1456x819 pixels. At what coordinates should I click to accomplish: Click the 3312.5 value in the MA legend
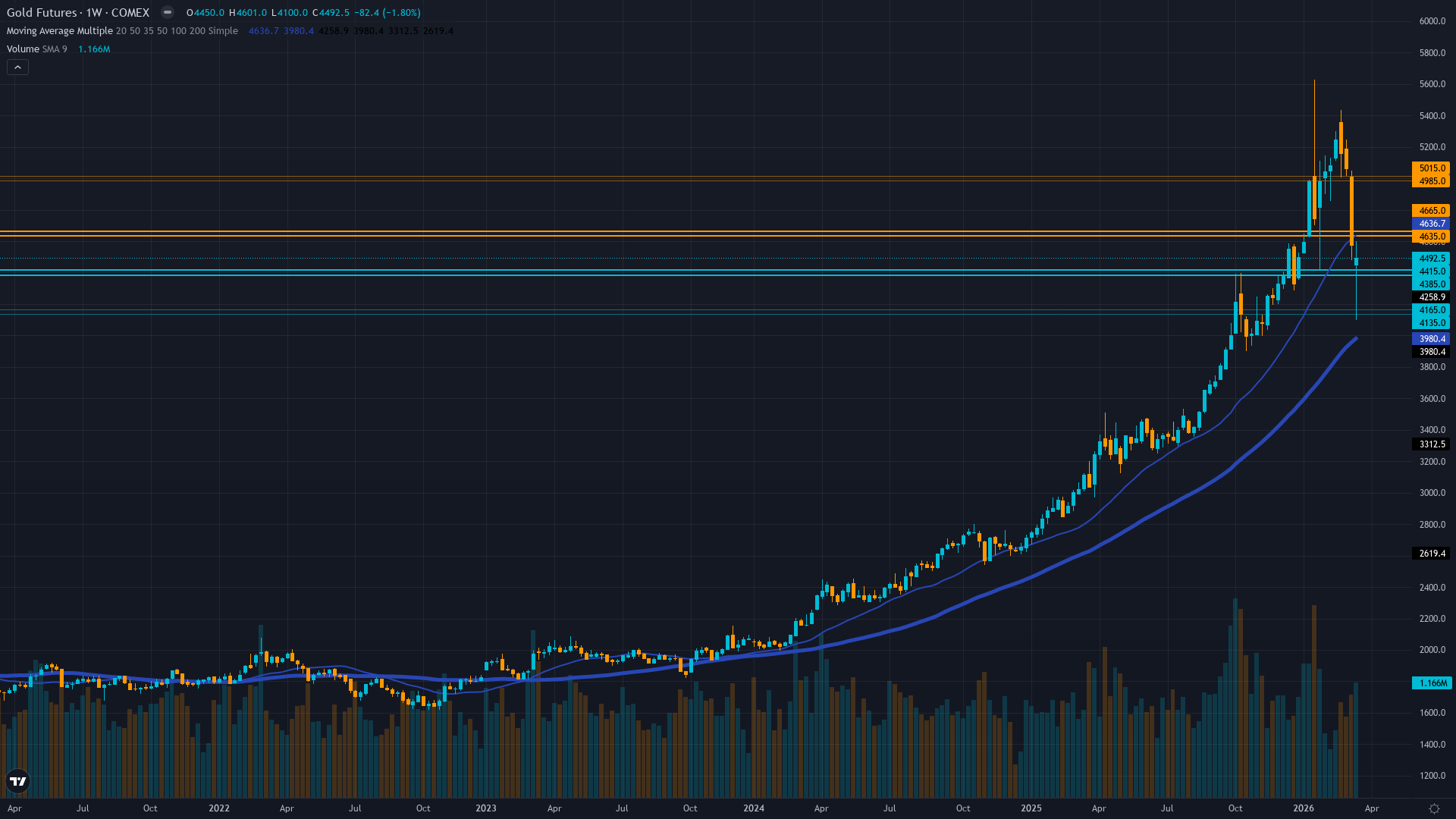pyautogui.click(x=403, y=31)
